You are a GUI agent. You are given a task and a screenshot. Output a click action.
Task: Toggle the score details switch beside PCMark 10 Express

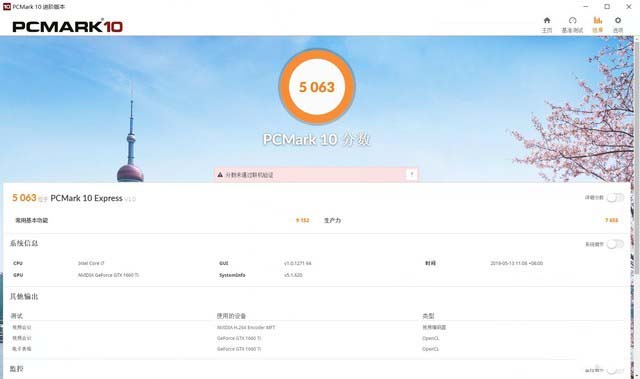[x=615, y=198]
